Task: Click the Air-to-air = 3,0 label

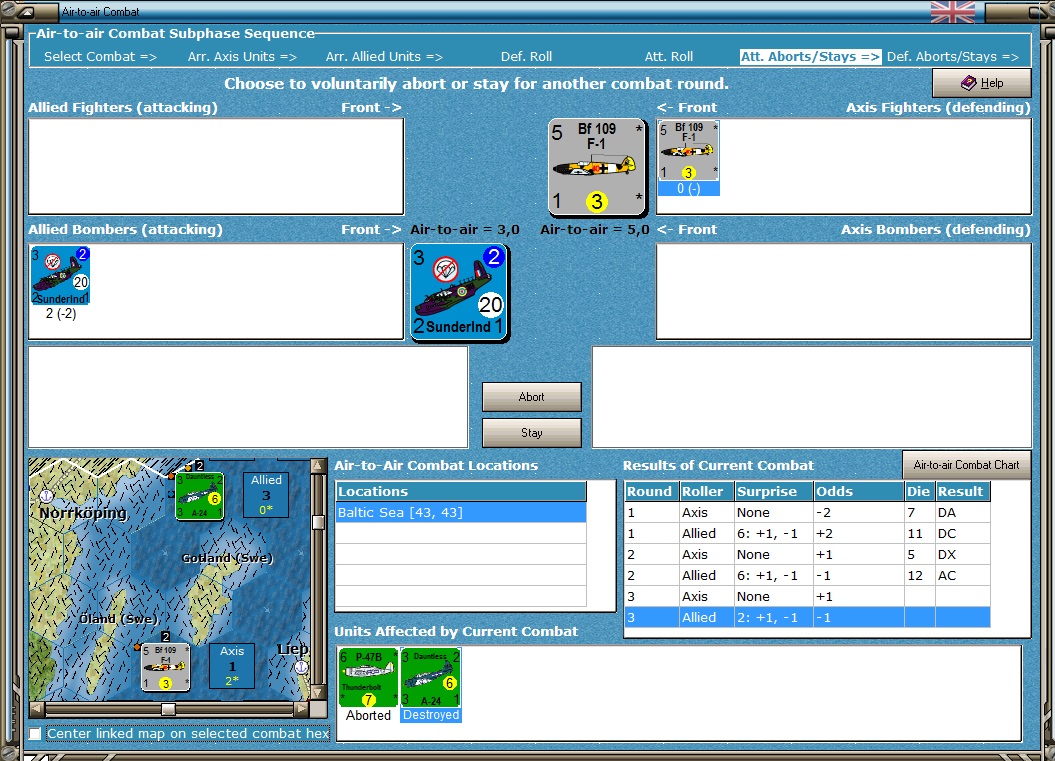Action: (x=465, y=229)
